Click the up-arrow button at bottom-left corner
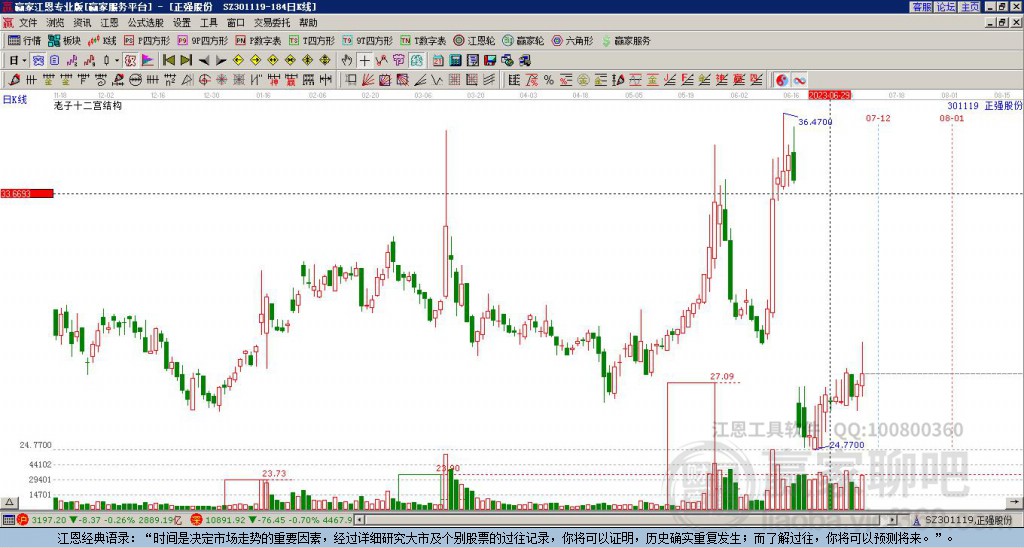 [x=8, y=502]
